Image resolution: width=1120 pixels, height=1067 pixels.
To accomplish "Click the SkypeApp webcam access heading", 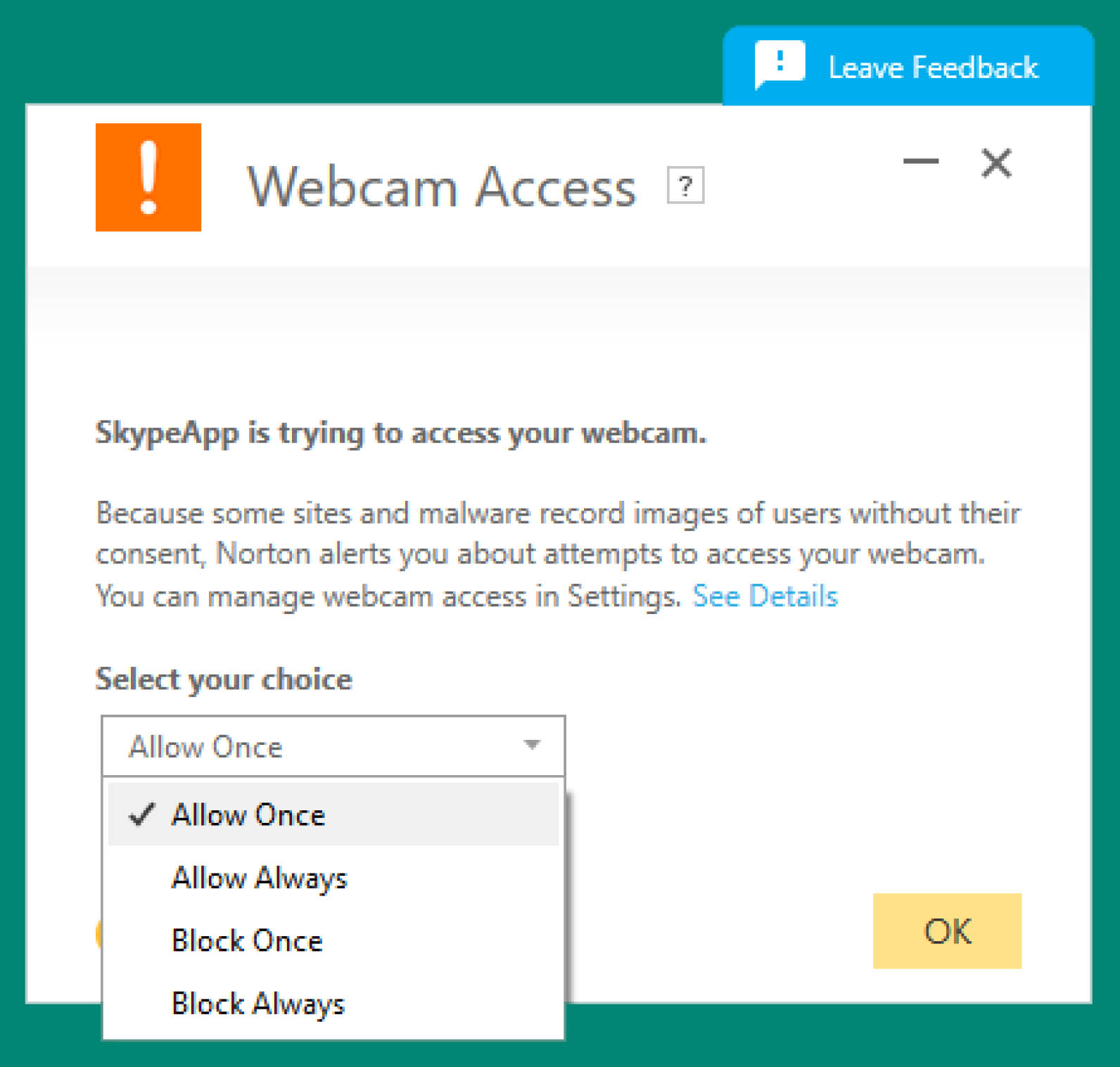I will [x=401, y=433].
